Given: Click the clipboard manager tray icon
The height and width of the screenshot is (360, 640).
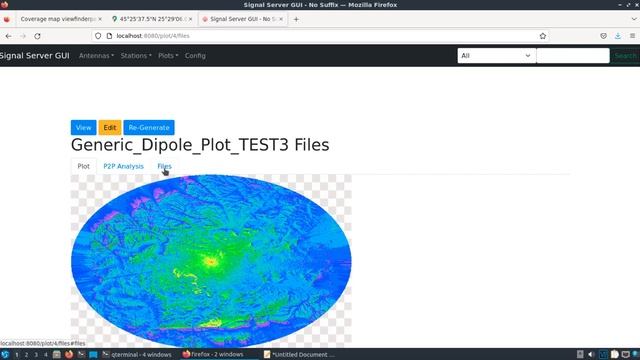Looking at the screenshot, I should coord(614,354).
